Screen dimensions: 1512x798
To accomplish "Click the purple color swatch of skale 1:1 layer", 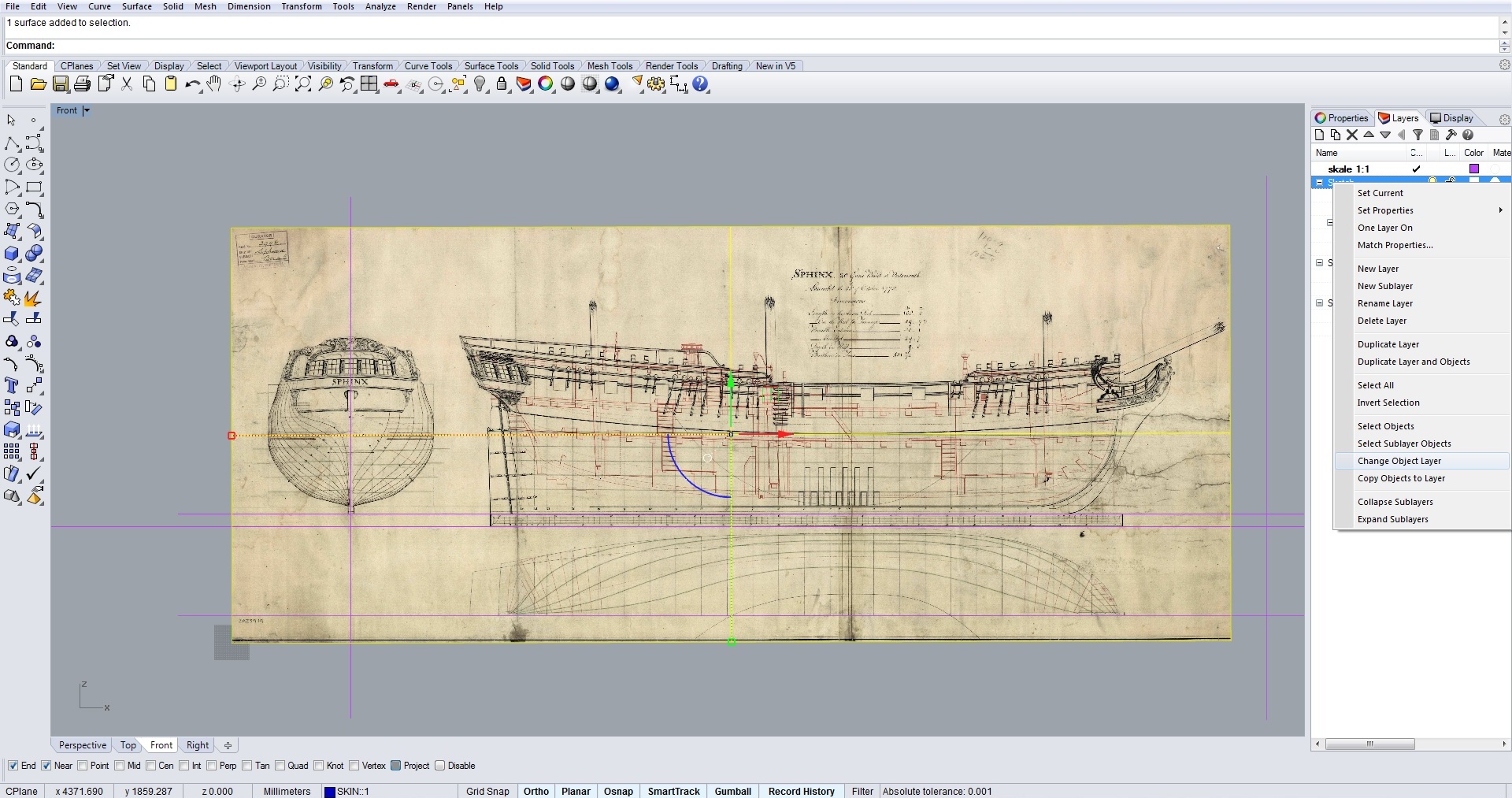I will pos(1473,169).
